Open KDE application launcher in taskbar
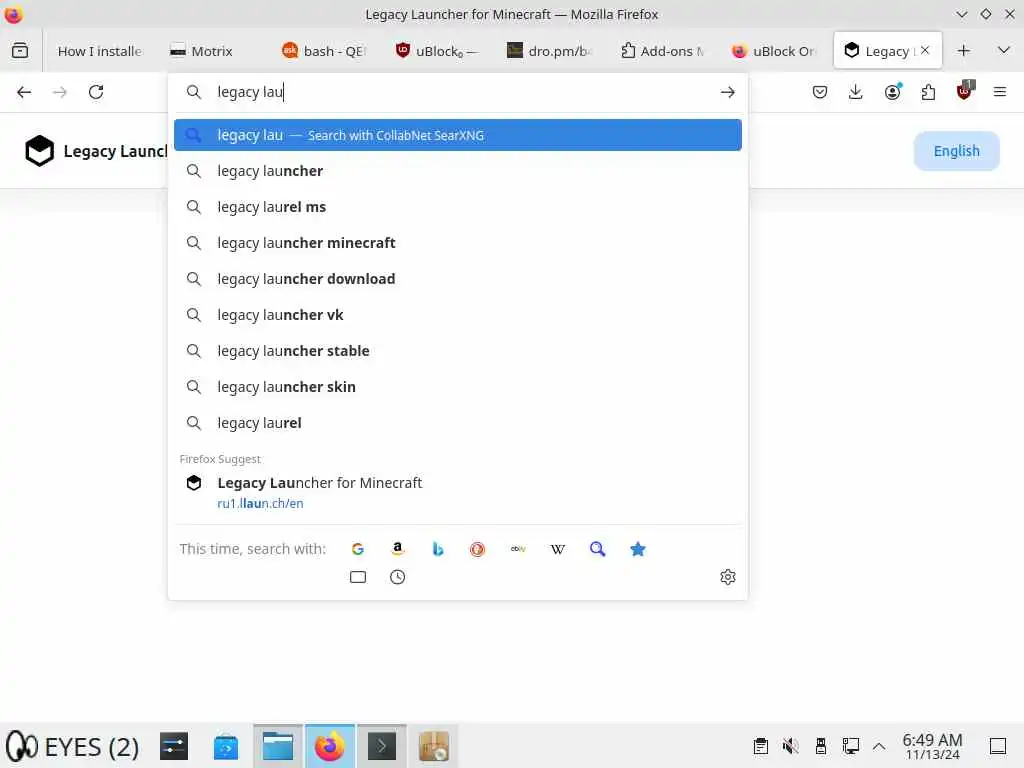The image size is (1024, 768). click(x=22, y=746)
